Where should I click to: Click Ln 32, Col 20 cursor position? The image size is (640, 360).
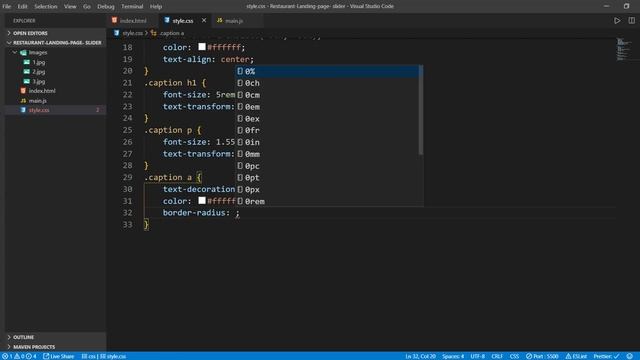pos(420,356)
